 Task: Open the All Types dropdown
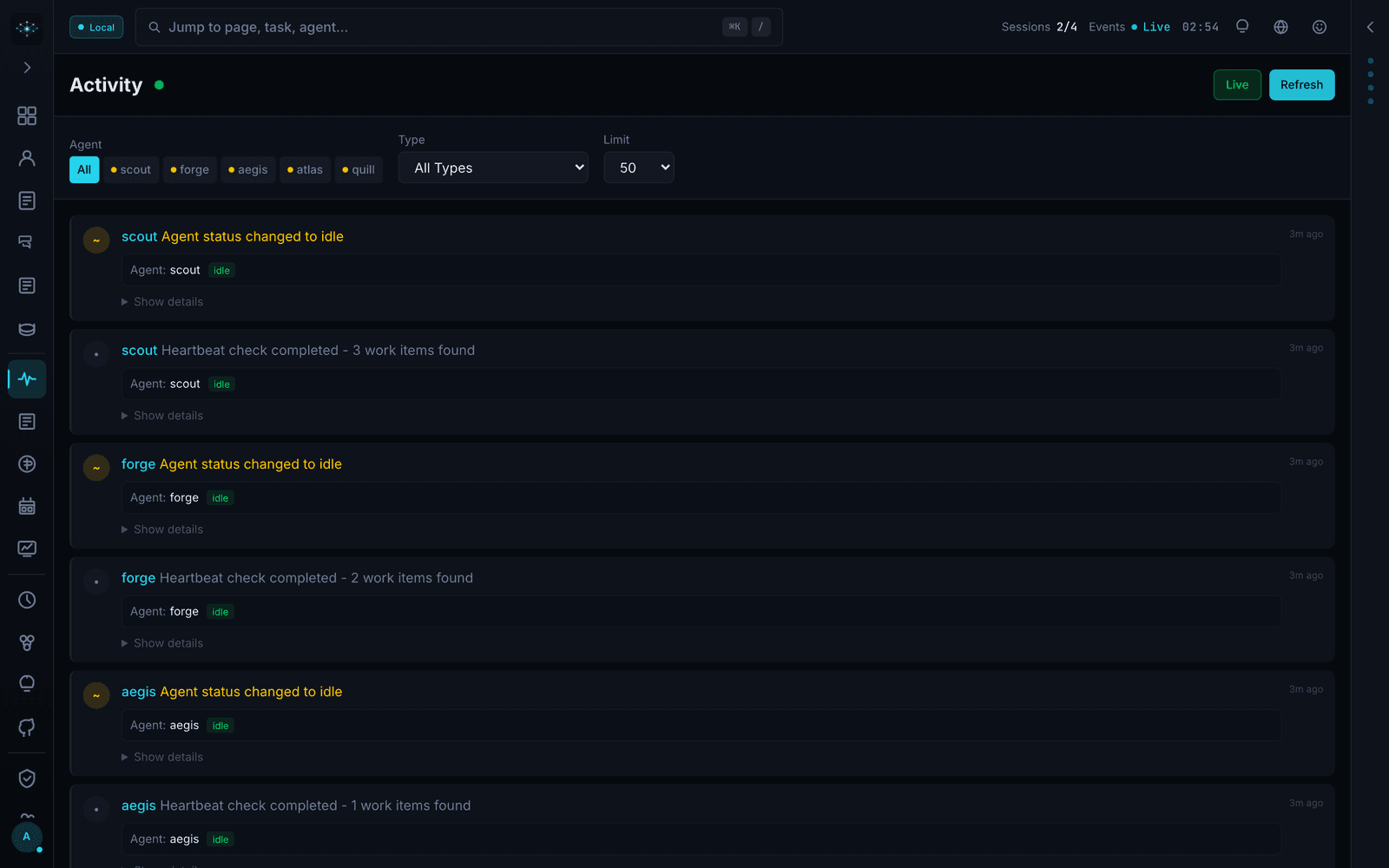493,168
